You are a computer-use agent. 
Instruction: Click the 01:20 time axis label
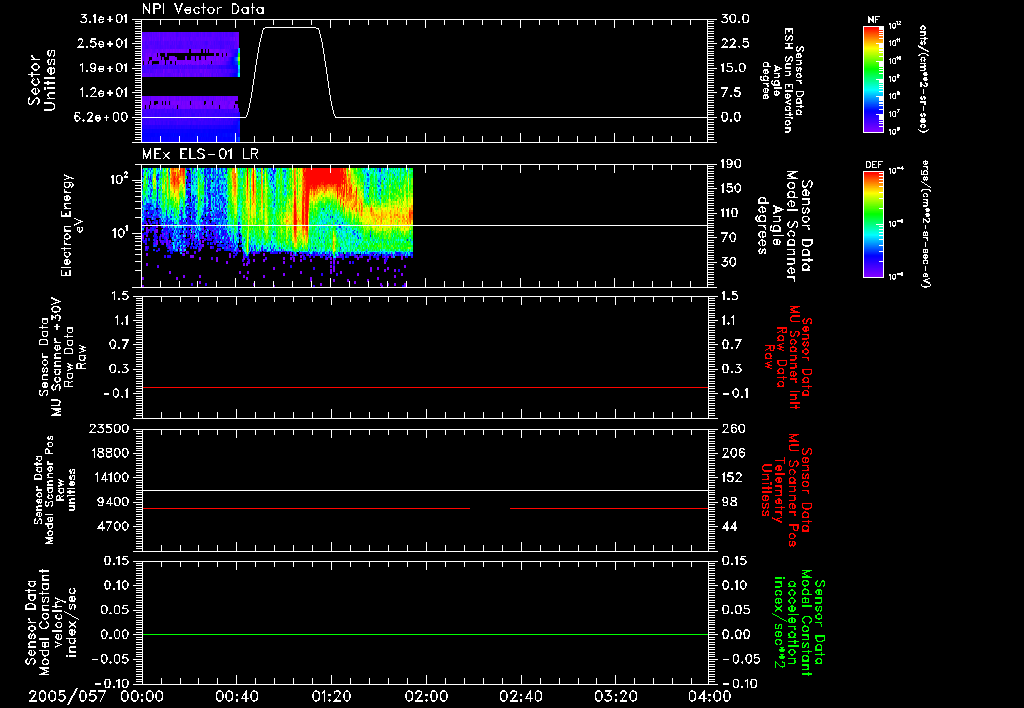[x=331, y=696]
